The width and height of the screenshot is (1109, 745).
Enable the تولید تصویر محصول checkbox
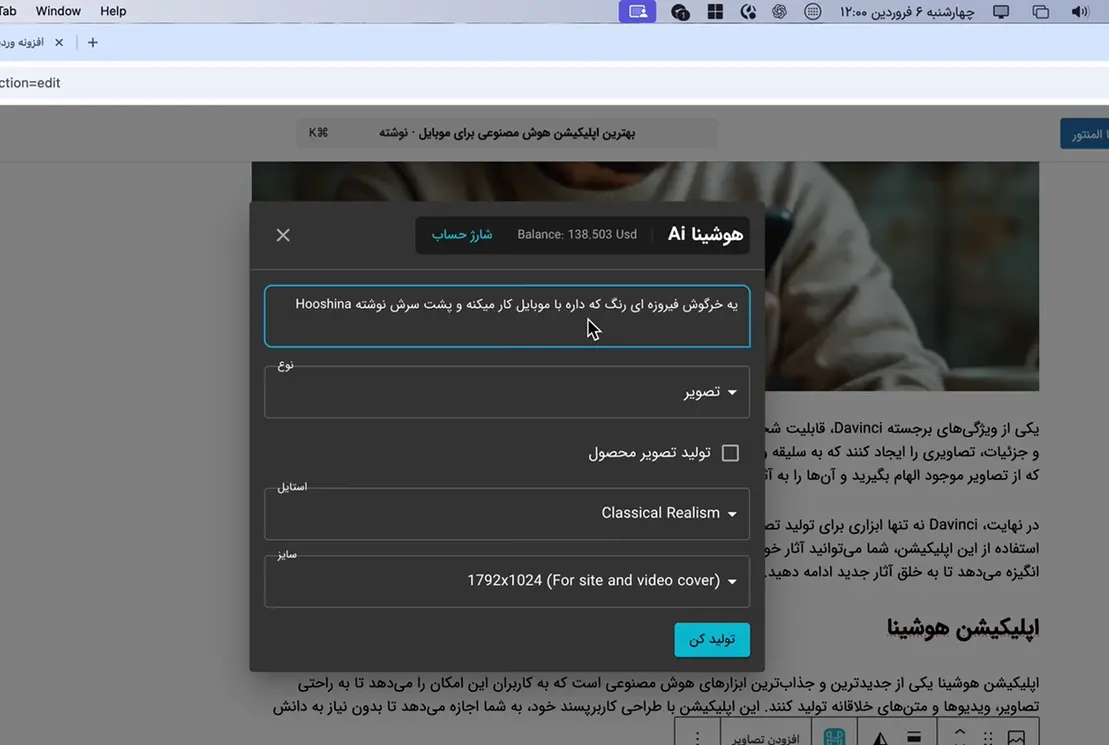coord(731,453)
